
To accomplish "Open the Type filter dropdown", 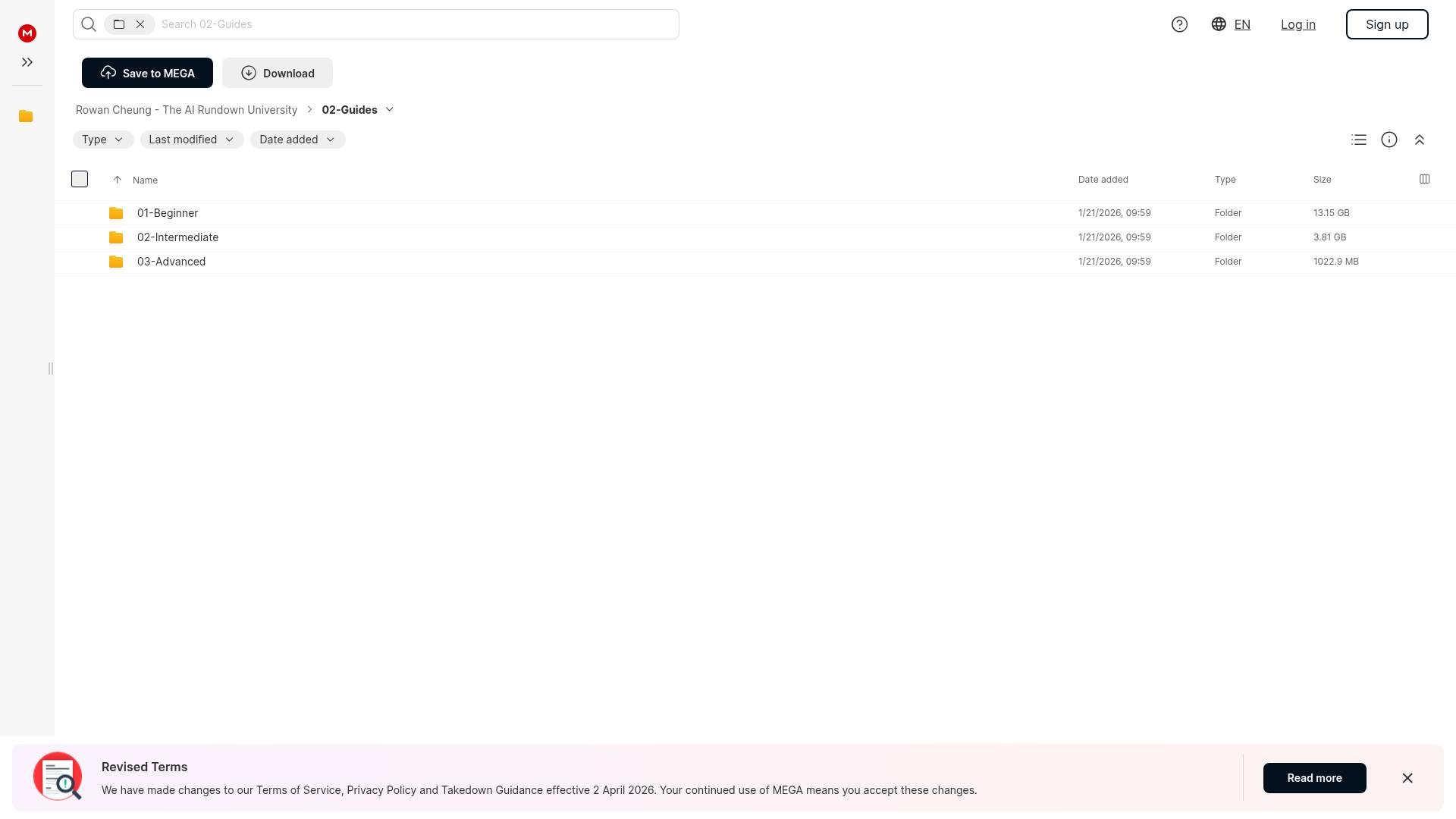I will (103, 140).
